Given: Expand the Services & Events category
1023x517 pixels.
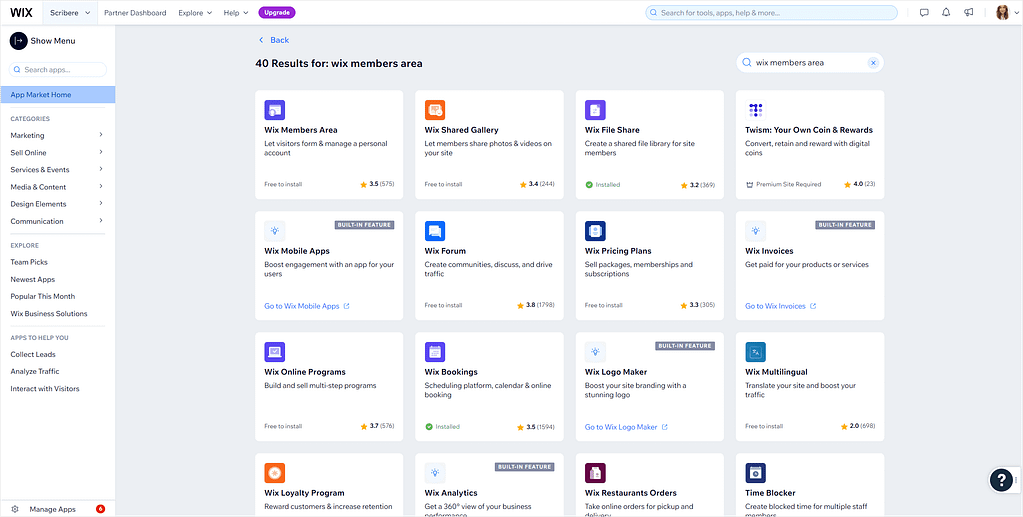Looking at the screenshot, I should 57,170.
